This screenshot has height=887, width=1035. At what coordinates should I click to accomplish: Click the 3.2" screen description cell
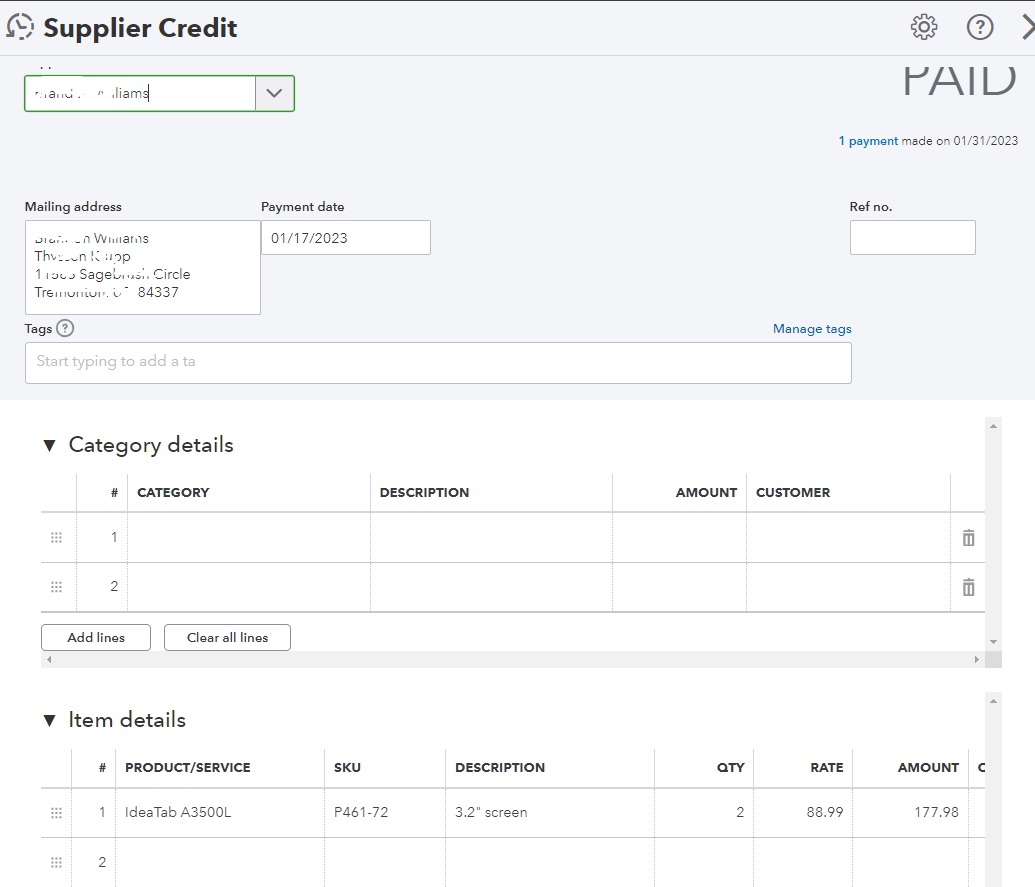550,812
